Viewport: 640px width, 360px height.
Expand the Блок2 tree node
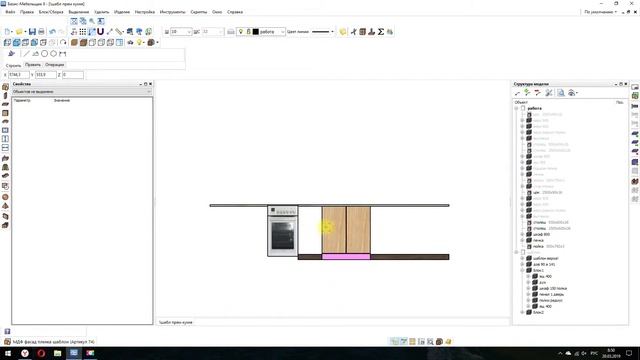click(522, 312)
